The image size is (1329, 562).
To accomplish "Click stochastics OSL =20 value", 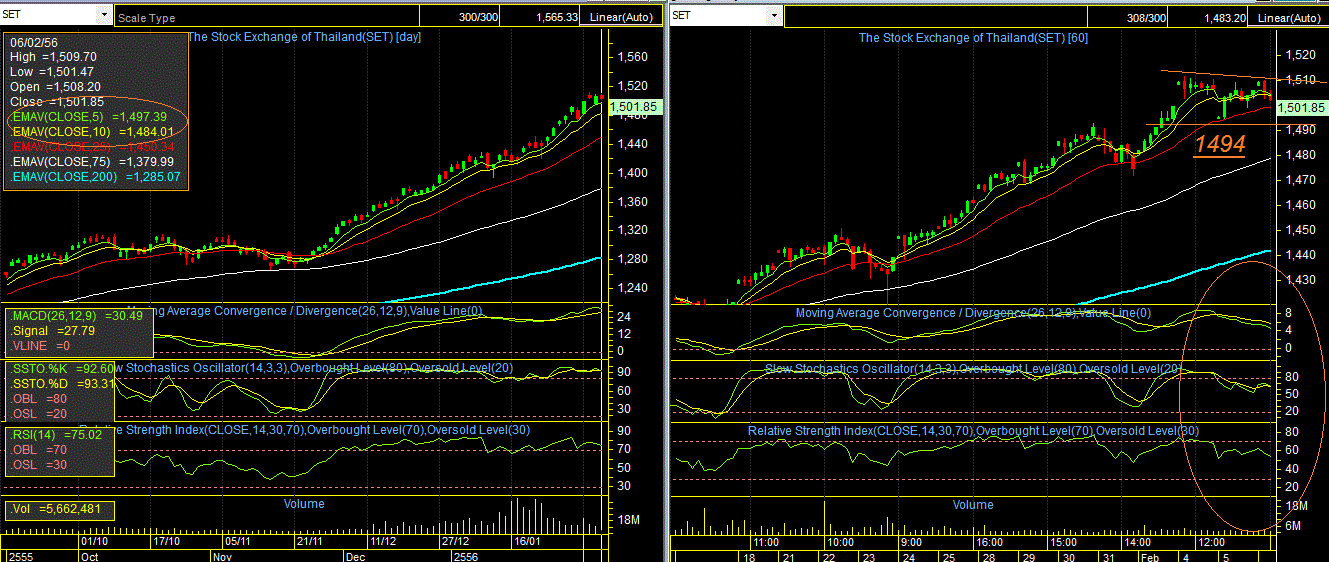I will click(40, 413).
